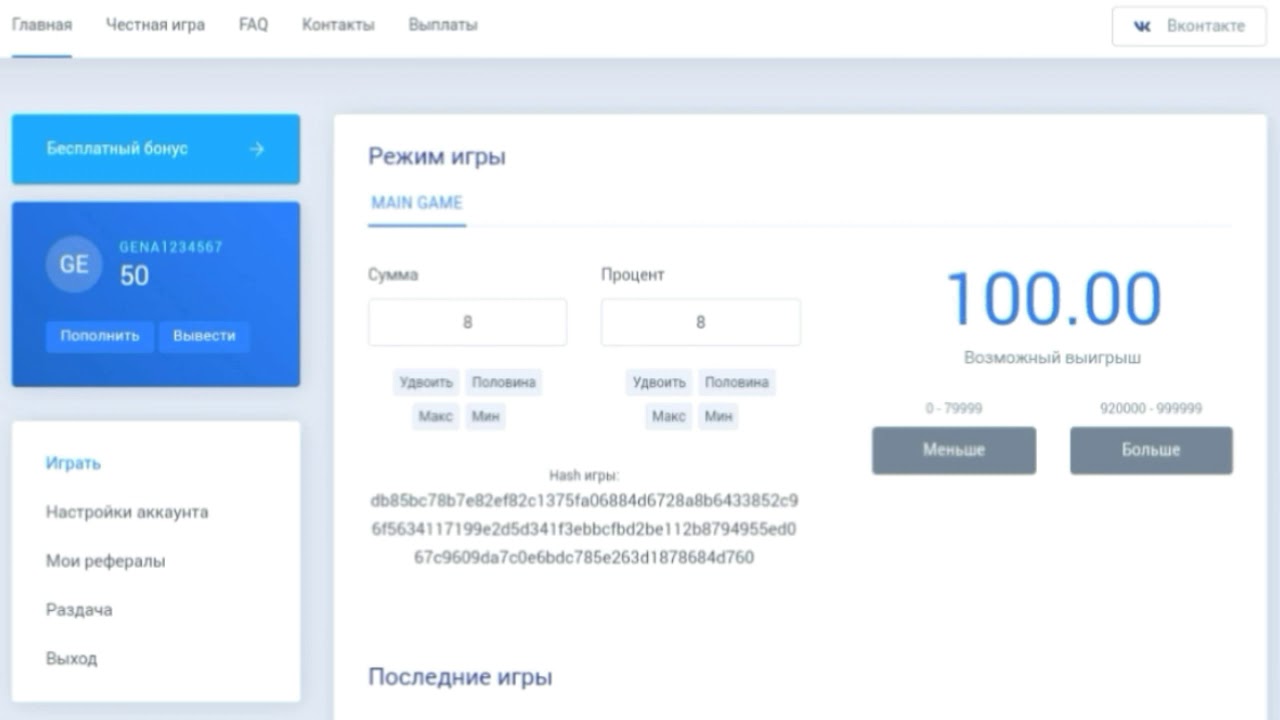The image size is (1280, 720).
Task: Click the 100.00 possible win value
Action: point(1053,299)
